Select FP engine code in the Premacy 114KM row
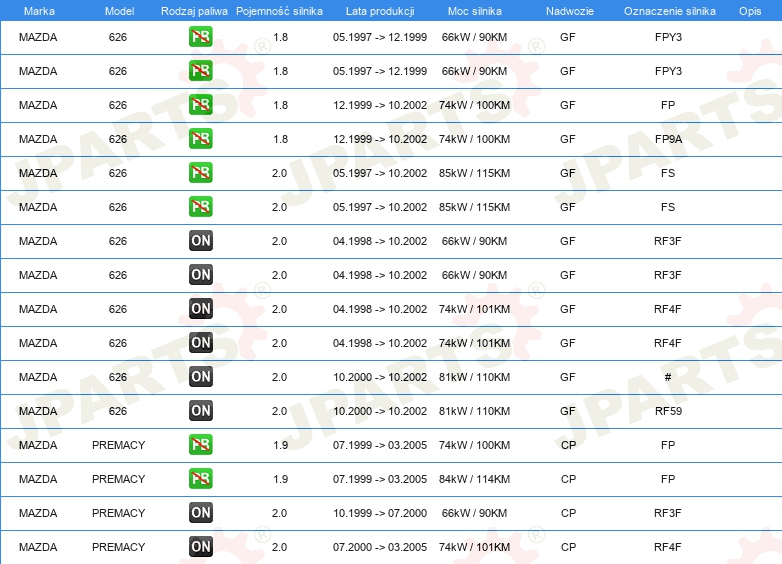The width and height of the screenshot is (782, 564). pos(668,479)
